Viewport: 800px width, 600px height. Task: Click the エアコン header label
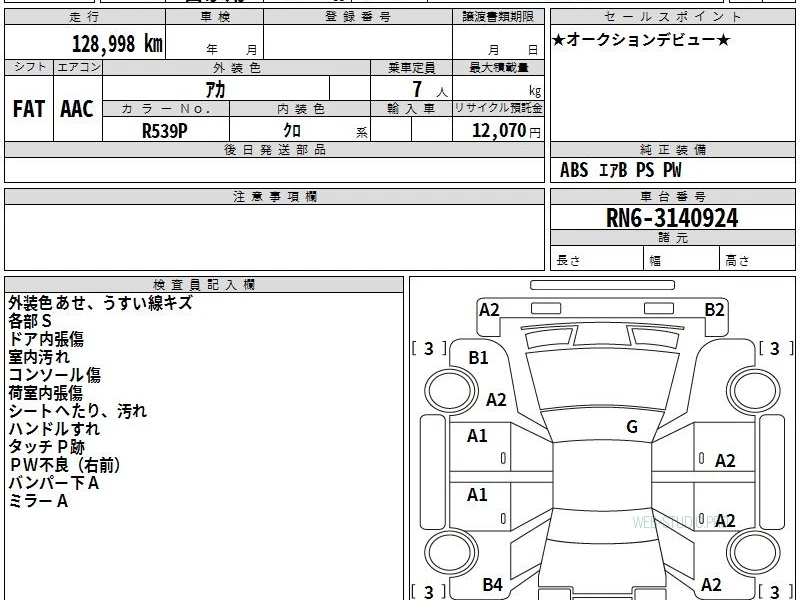click(x=78, y=67)
